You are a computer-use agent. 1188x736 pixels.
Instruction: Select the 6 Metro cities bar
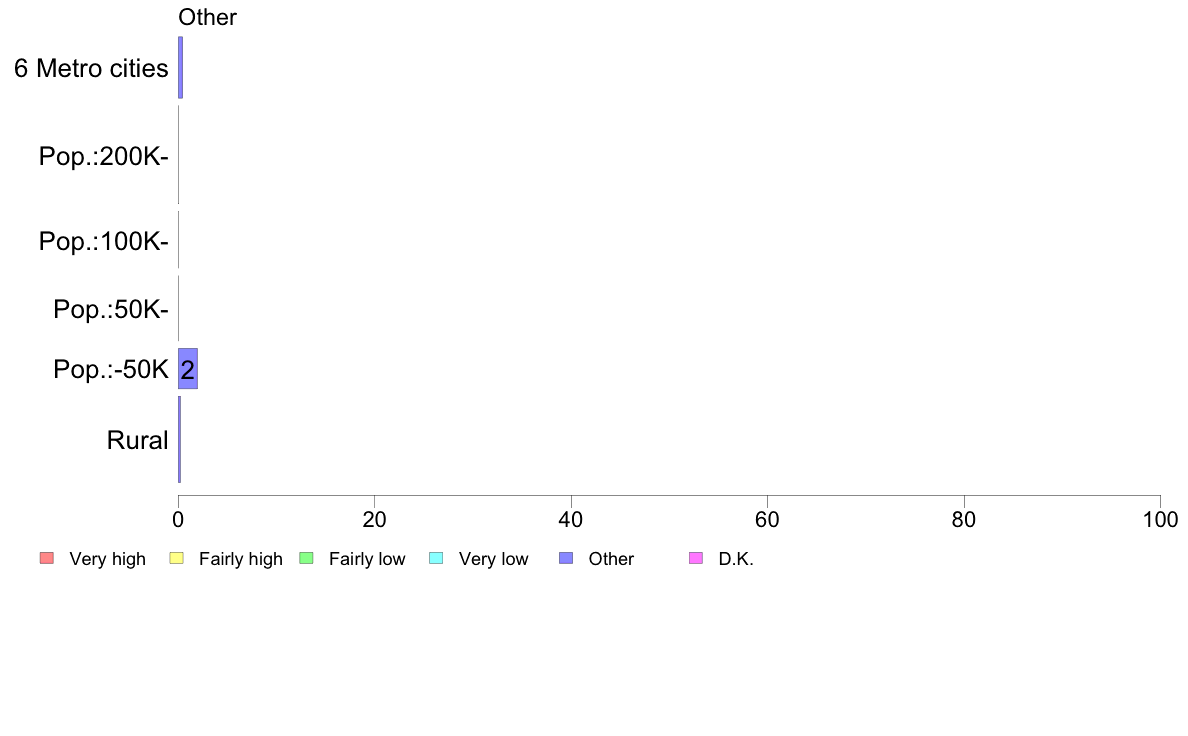(180, 67)
